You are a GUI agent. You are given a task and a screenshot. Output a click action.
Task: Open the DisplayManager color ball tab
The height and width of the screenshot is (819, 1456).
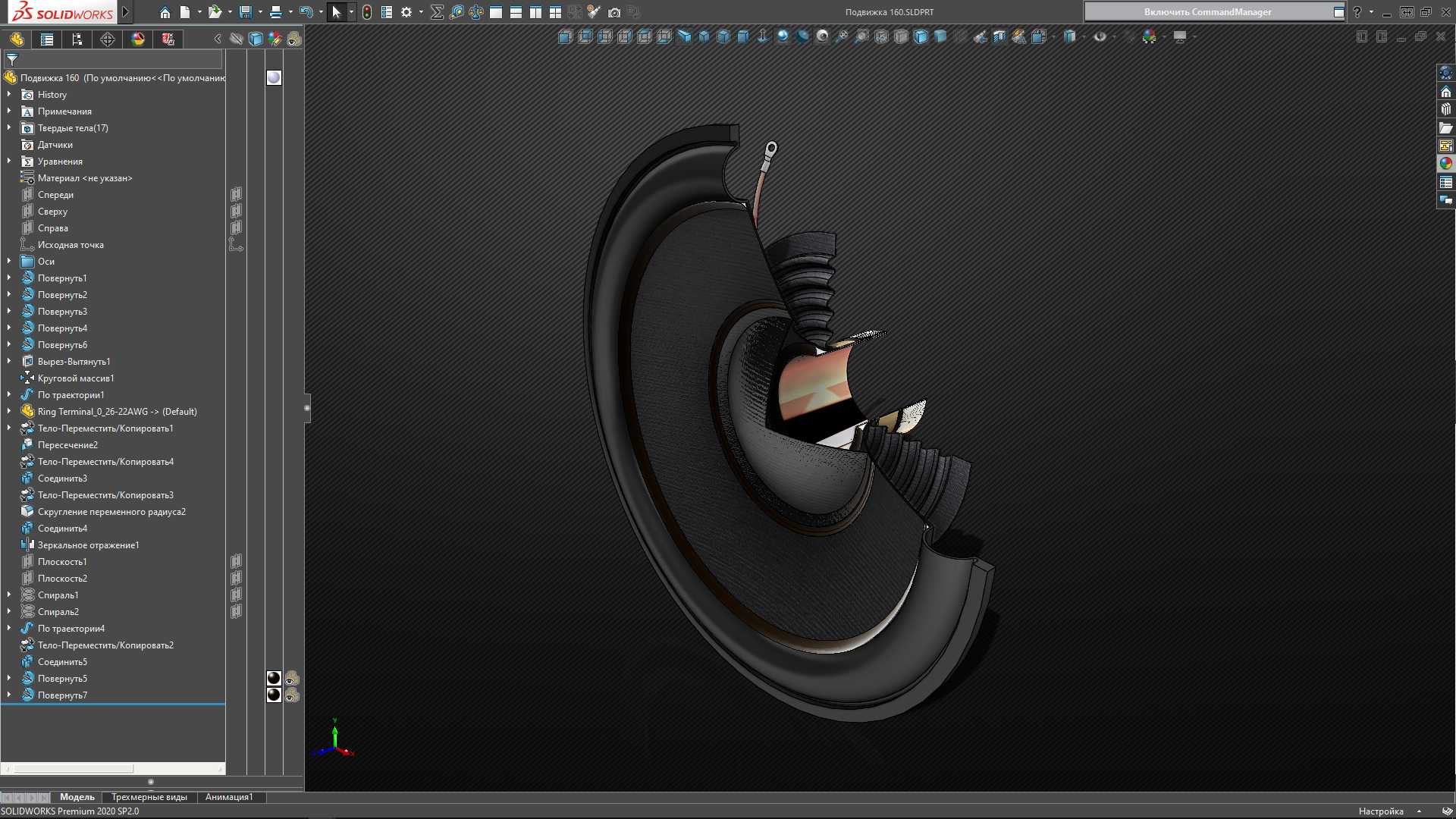[138, 39]
